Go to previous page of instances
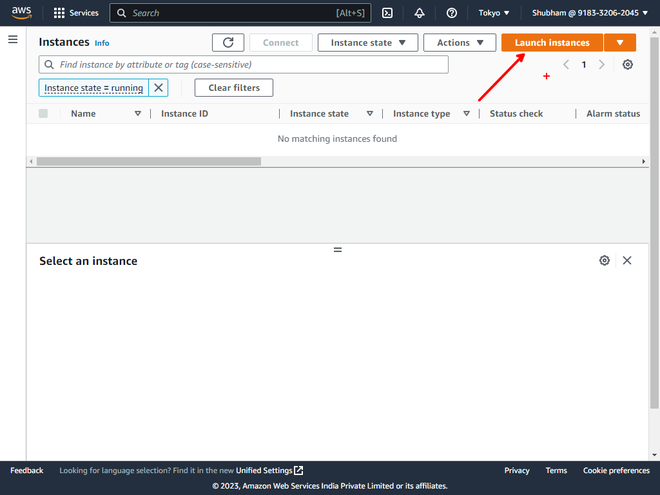The height and width of the screenshot is (495, 660). coord(566,64)
